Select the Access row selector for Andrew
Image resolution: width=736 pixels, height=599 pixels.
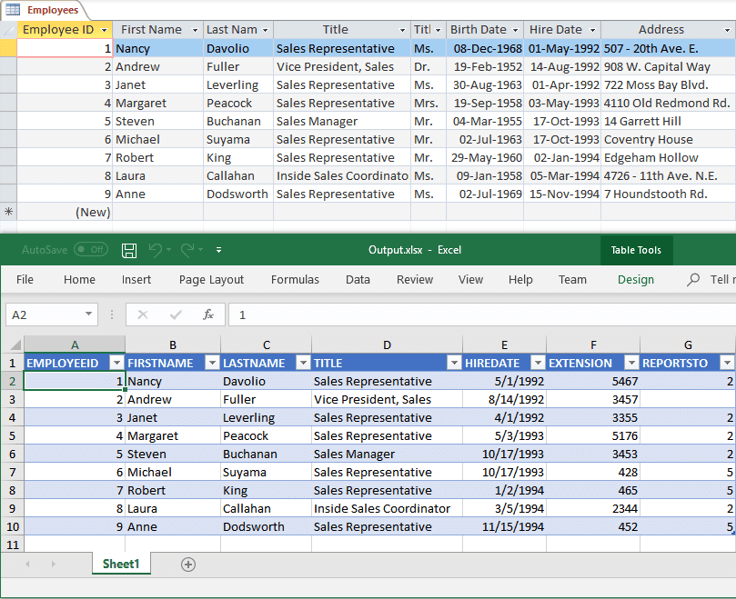(x=8, y=67)
